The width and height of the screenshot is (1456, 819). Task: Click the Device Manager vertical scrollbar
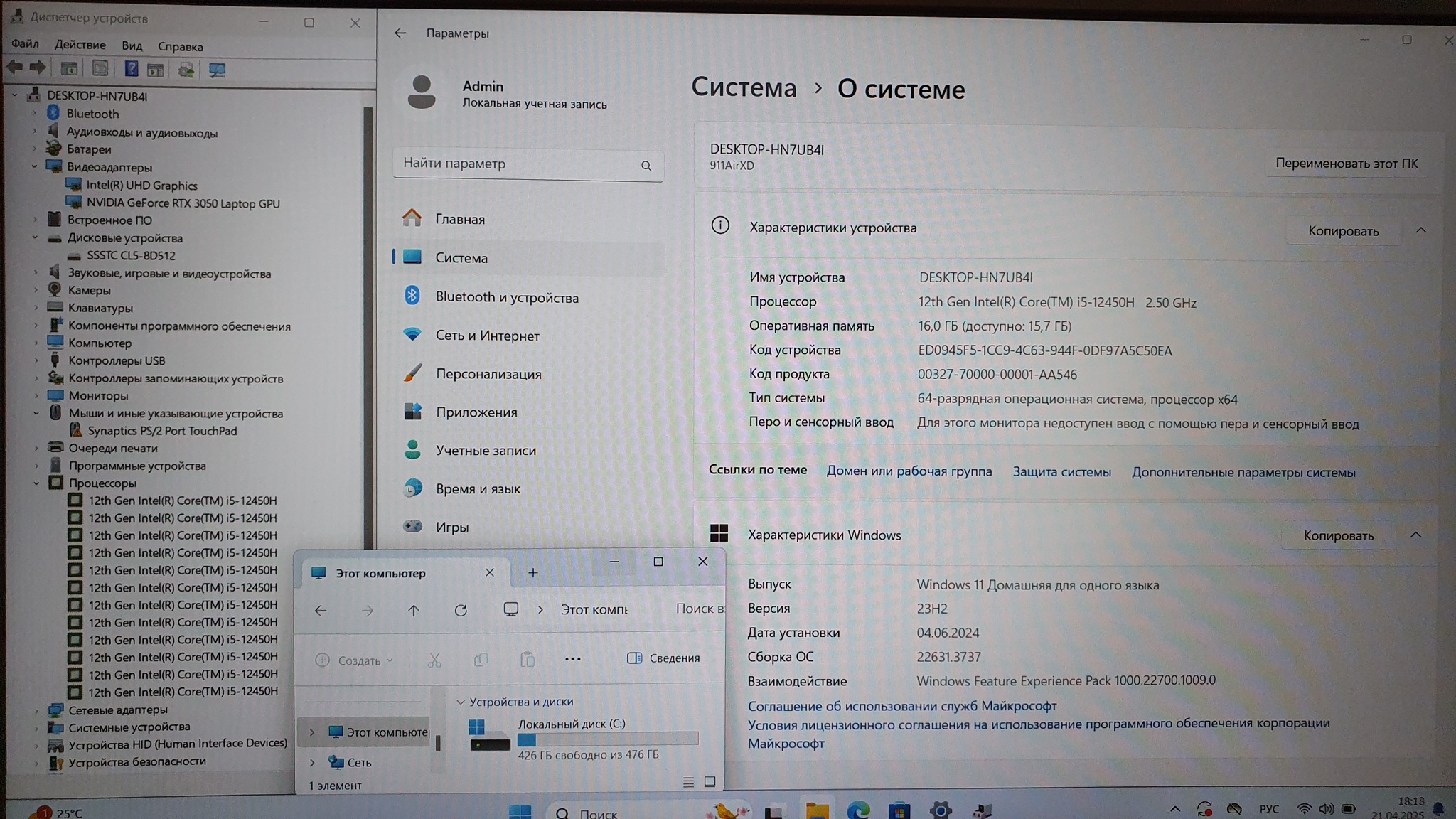tap(368, 320)
